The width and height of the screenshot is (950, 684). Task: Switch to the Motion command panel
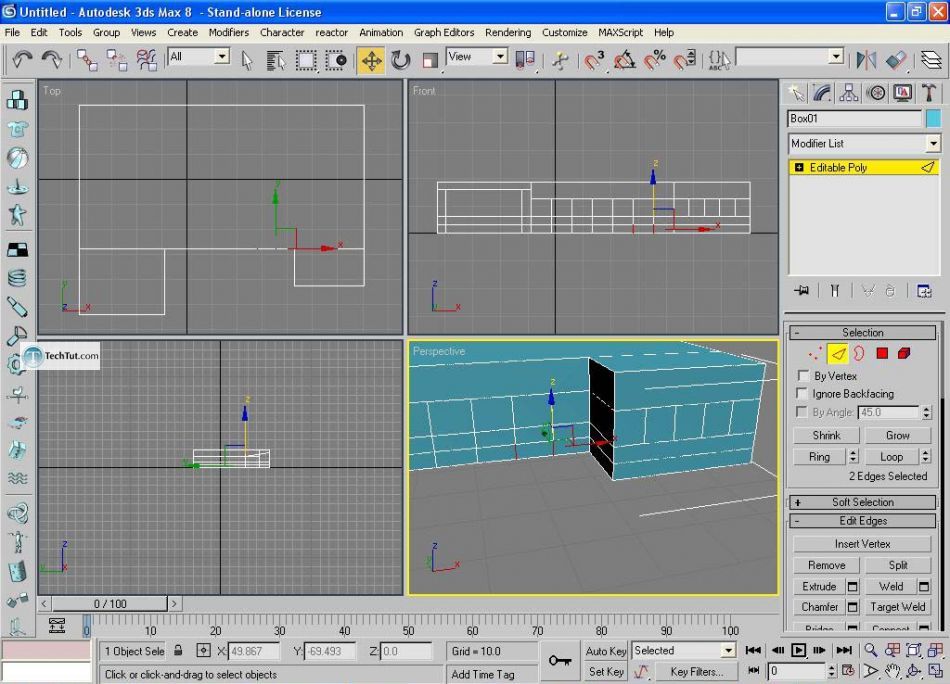point(875,93)
